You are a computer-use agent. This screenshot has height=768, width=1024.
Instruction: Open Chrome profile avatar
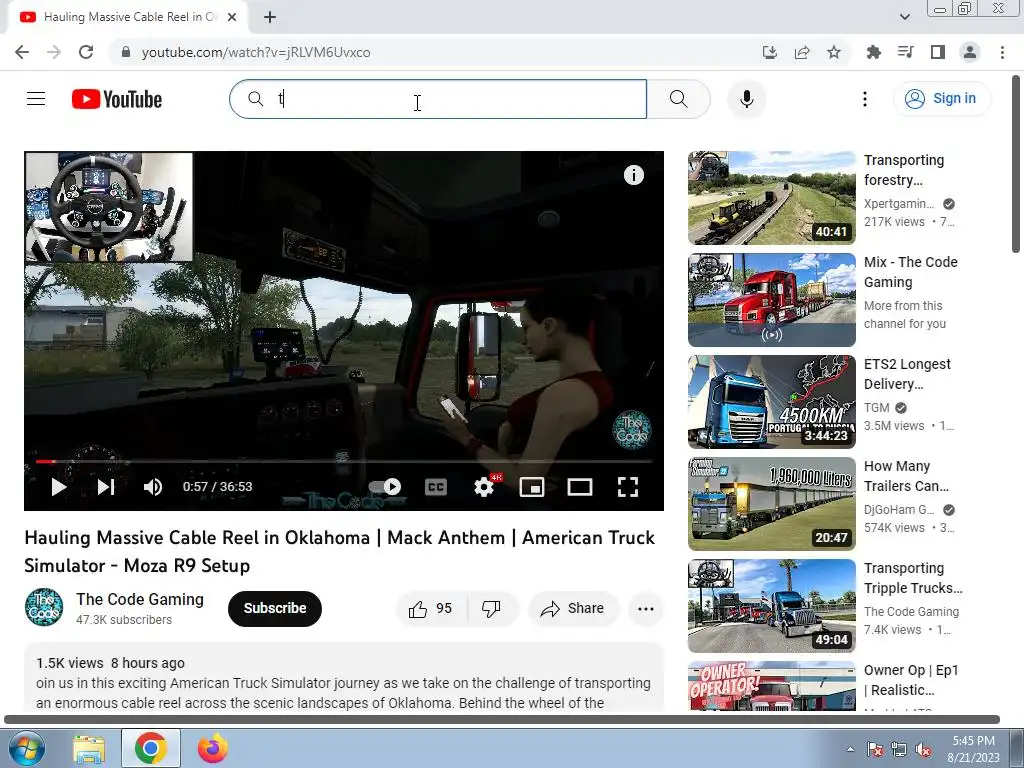coord(970,52)
